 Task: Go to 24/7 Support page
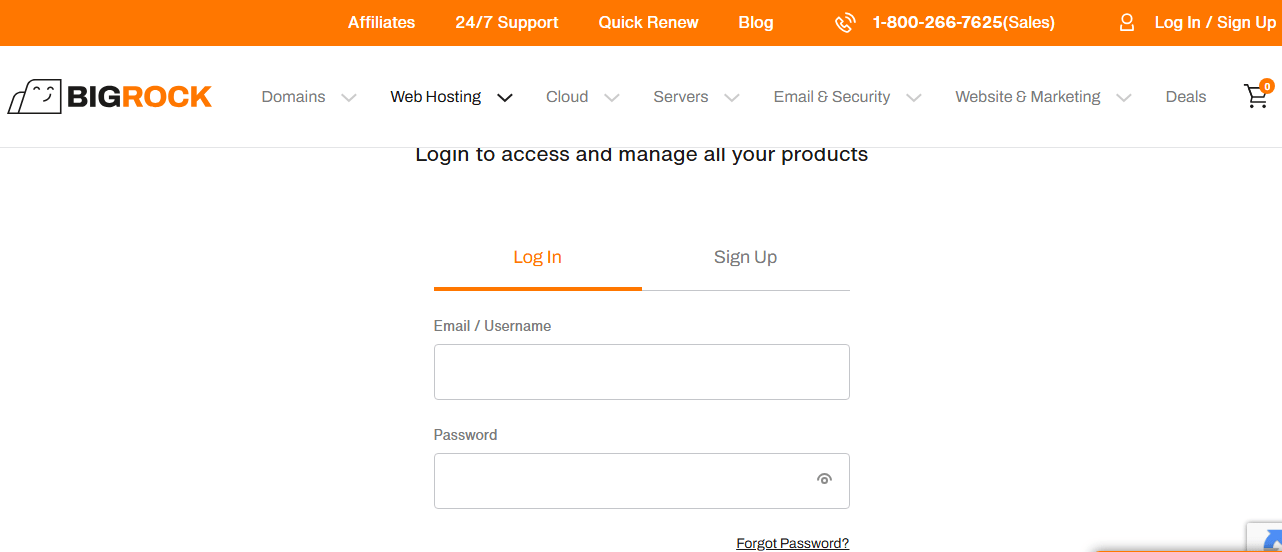(506, 23)
